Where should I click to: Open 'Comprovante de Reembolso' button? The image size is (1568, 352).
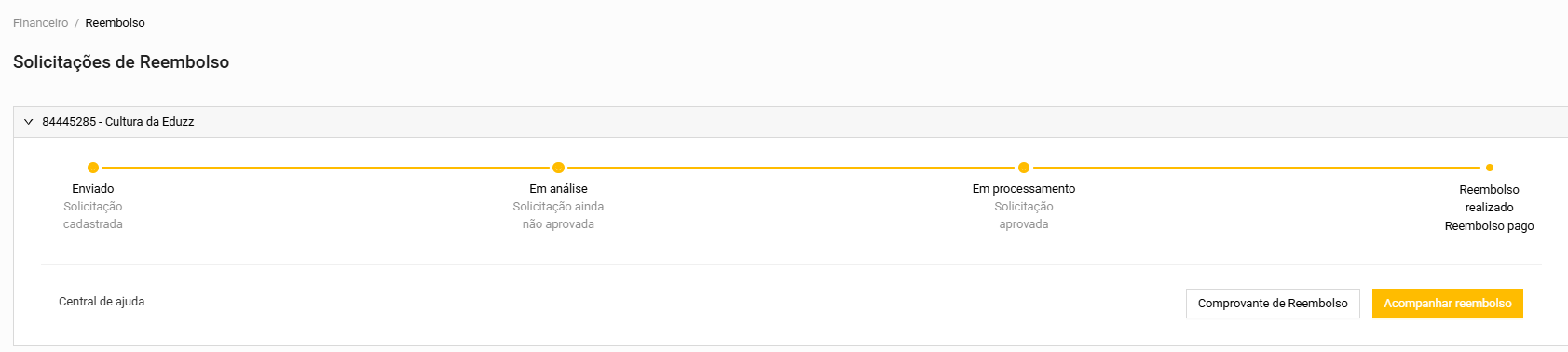(1273, 304)
